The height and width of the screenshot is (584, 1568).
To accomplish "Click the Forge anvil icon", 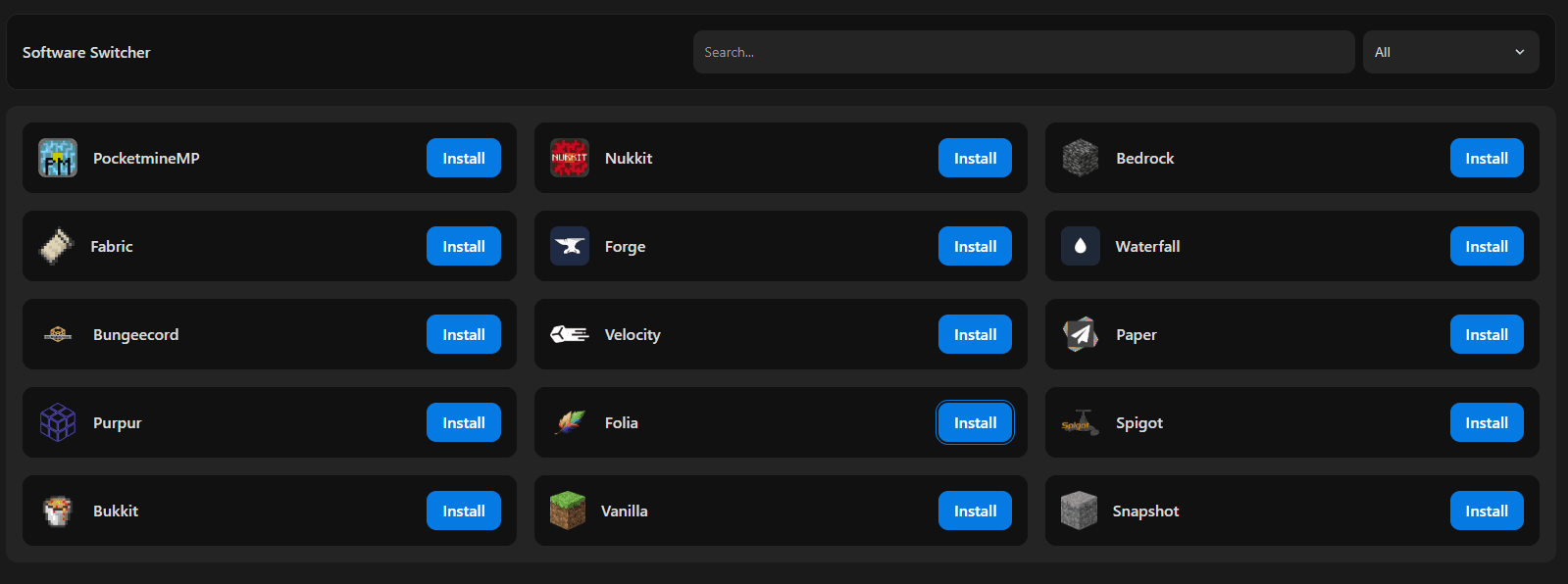I will coord(570,246).
